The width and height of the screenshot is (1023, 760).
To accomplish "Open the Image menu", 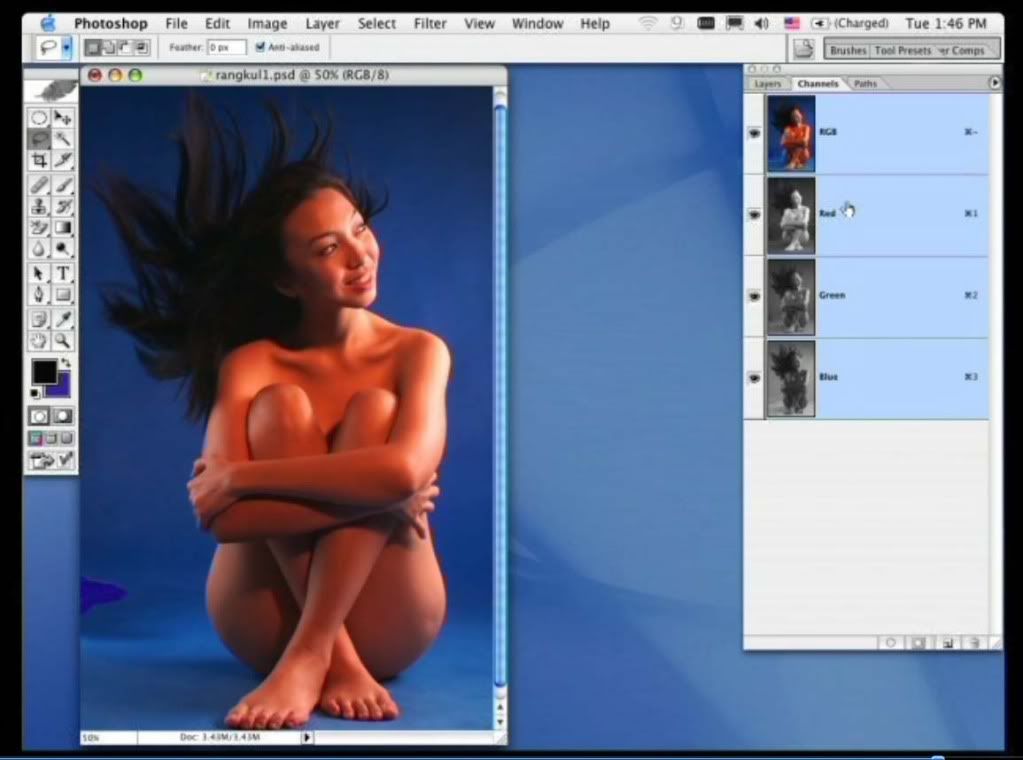I will click(267, 23).
